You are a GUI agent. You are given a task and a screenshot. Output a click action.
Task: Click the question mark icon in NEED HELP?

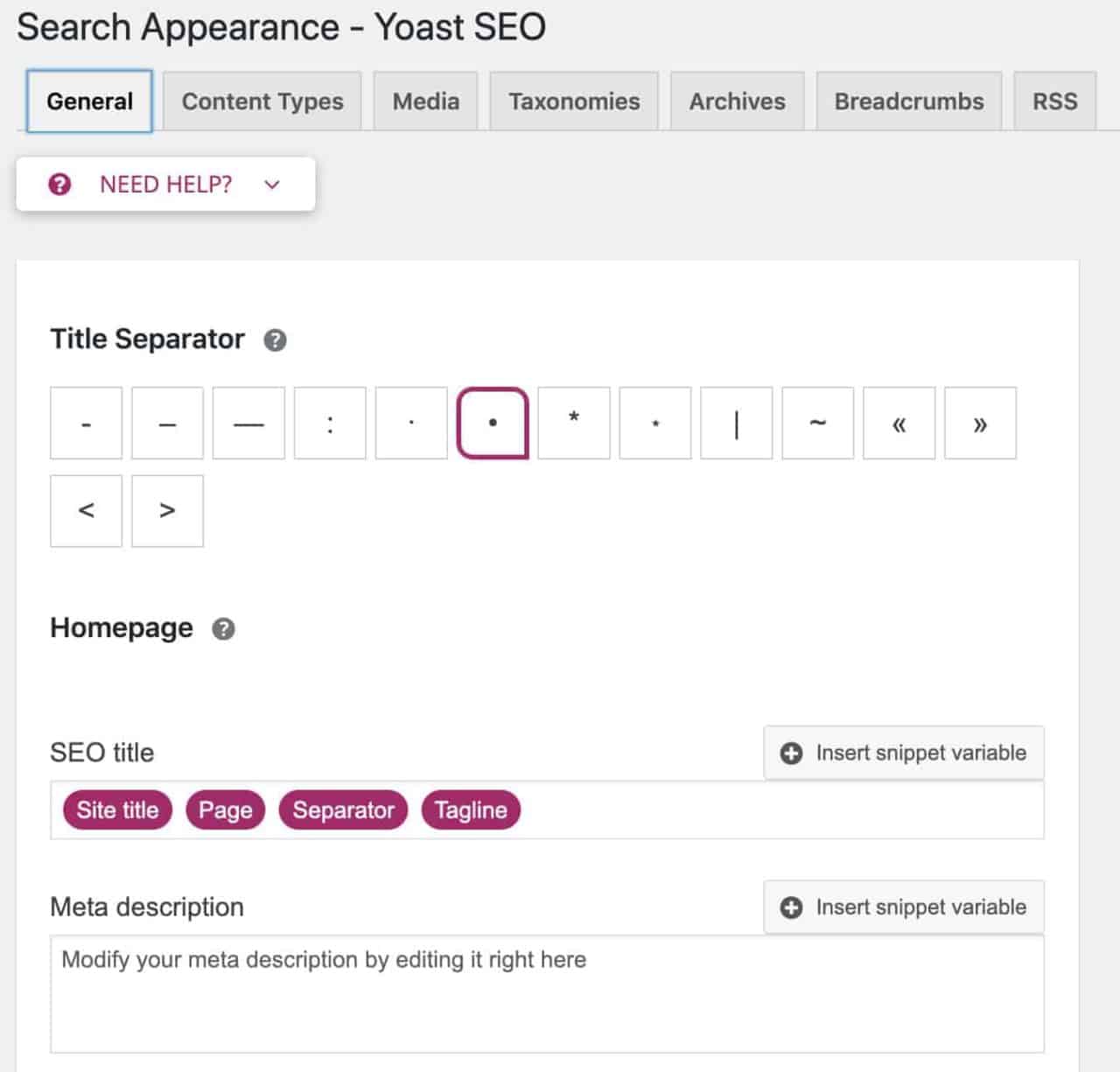click(x=59, y=184)
